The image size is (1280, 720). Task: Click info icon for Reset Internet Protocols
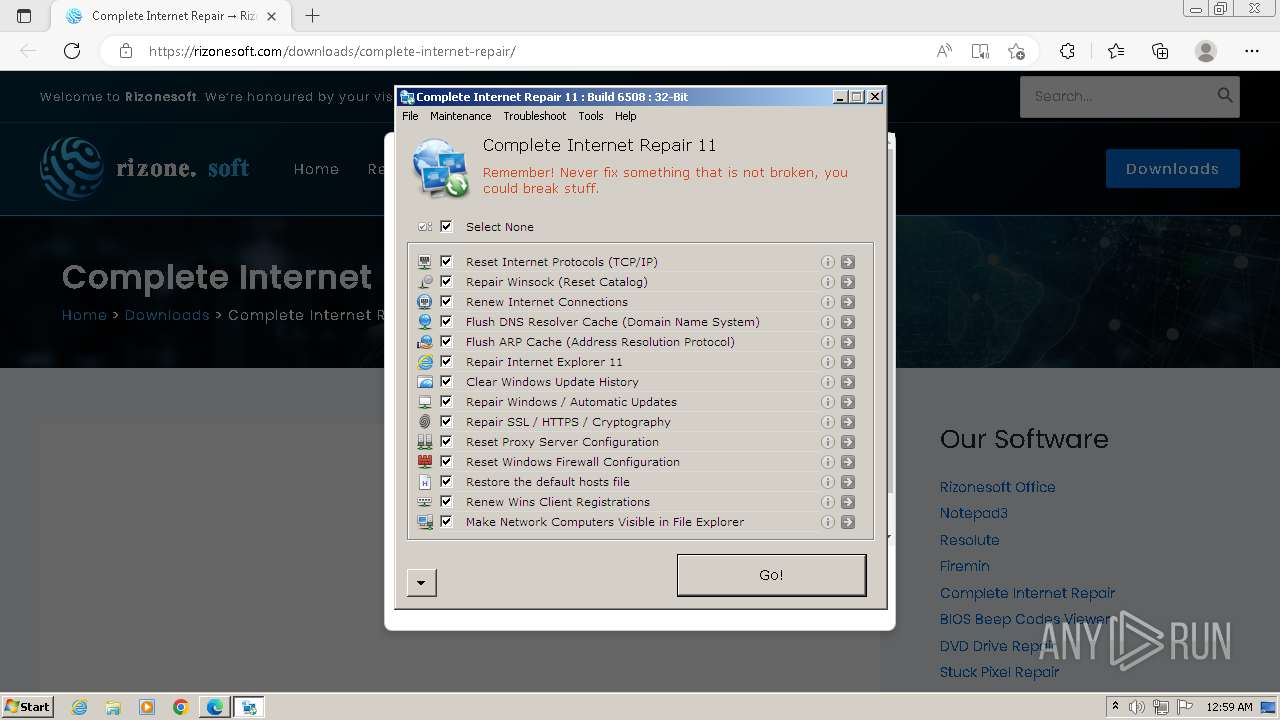[x=827, y=262]
